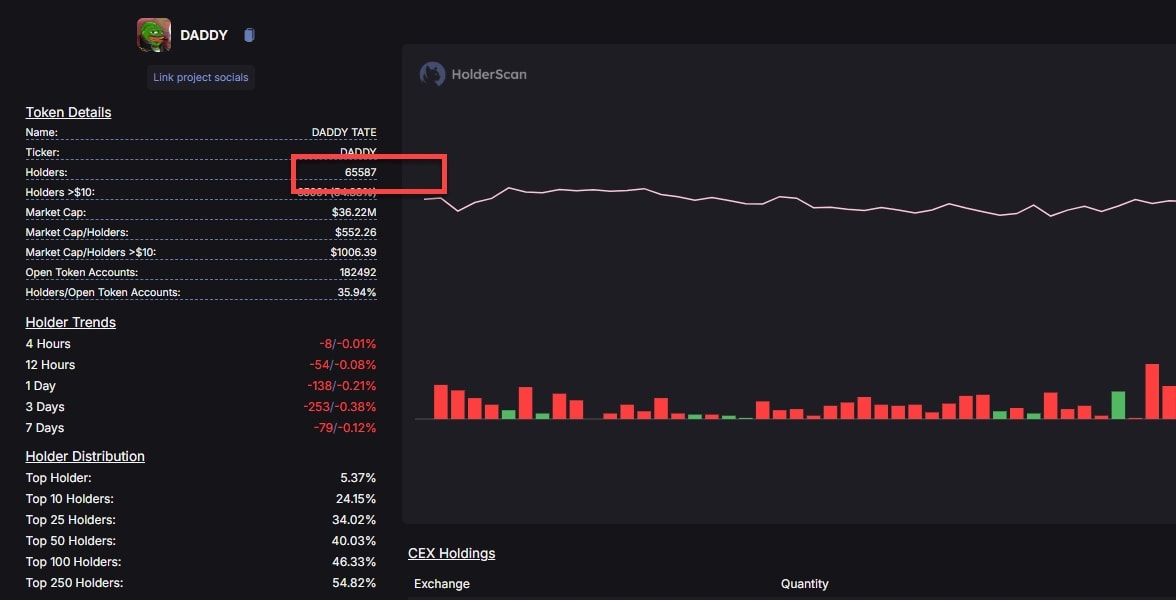Click the Top 10 Holders percentage 24.15%
This screenshot has width=1176, height=600.
357,498
